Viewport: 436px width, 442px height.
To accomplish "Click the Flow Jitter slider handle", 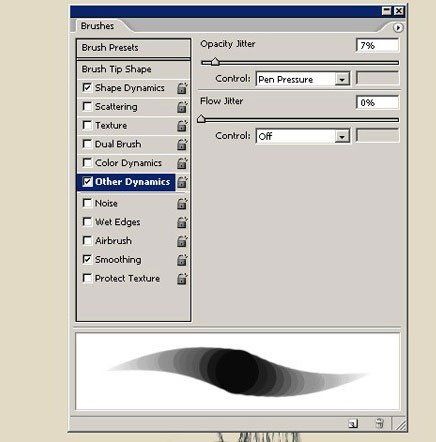I will 201,119.
